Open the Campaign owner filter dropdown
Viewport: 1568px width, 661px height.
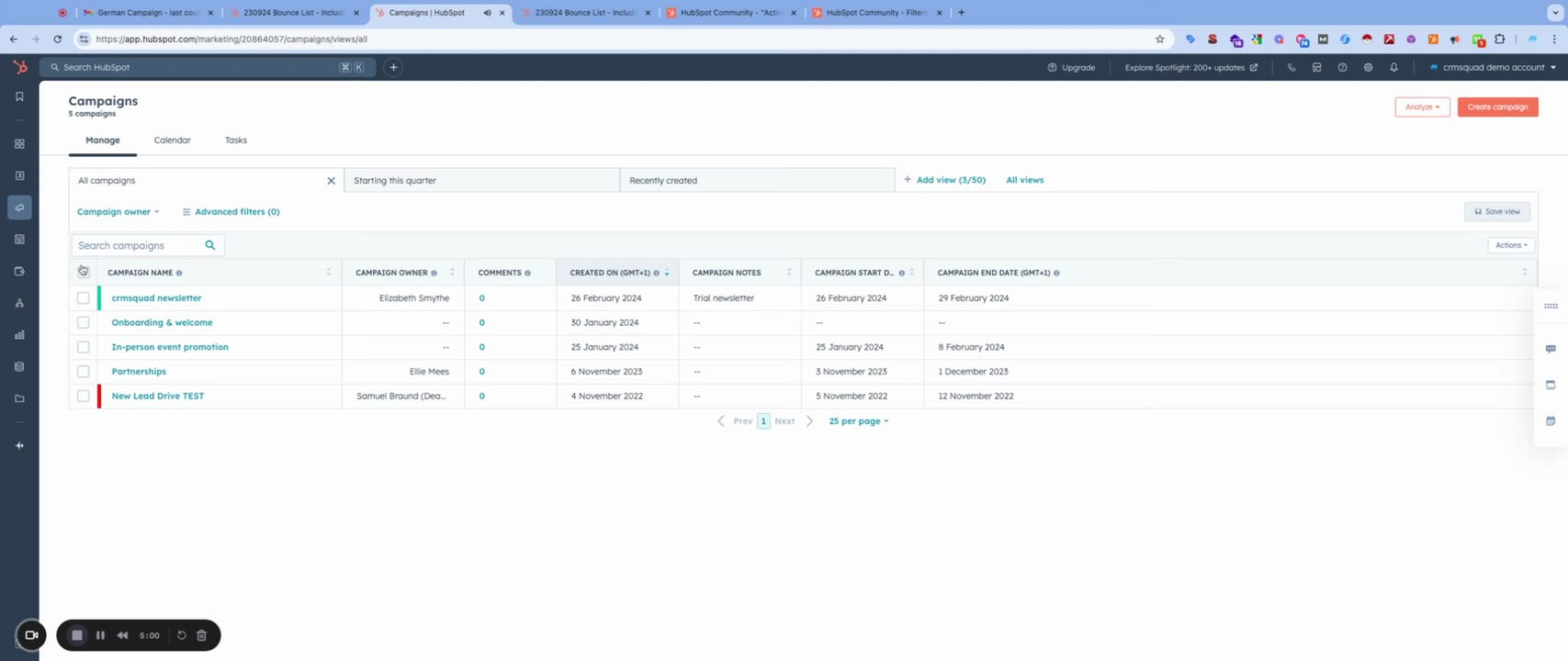(118, 212)
